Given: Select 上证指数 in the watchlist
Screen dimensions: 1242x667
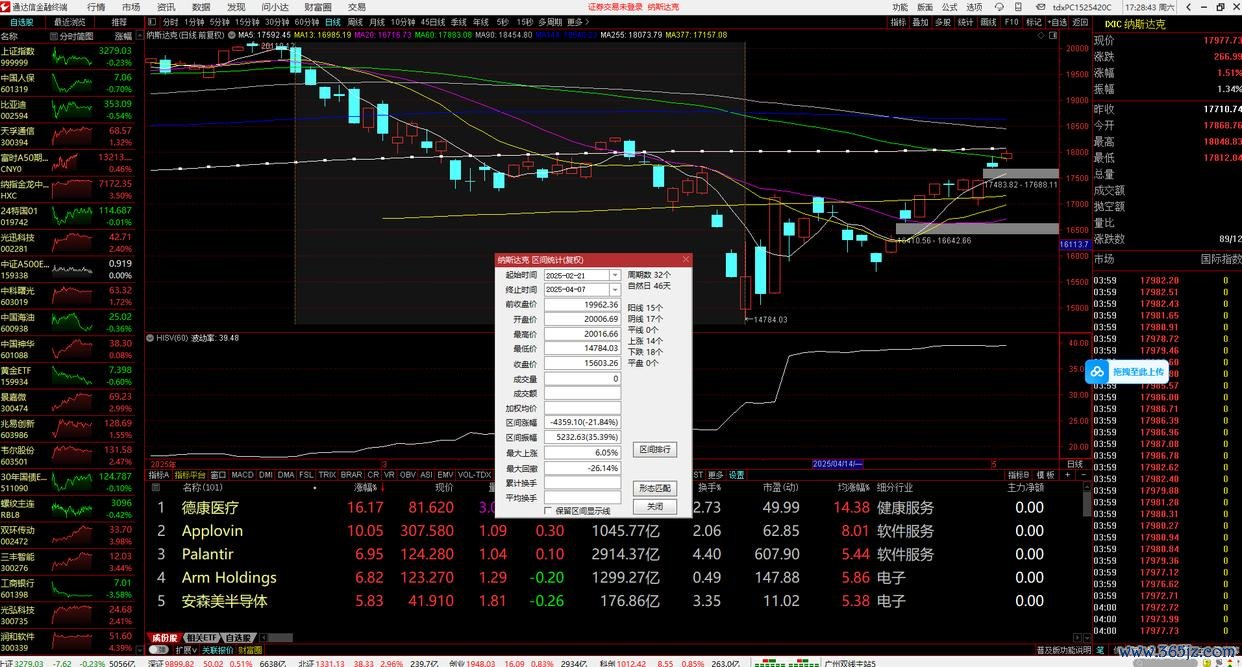Looking at the screenshot, I should click(x=66, y=56).
